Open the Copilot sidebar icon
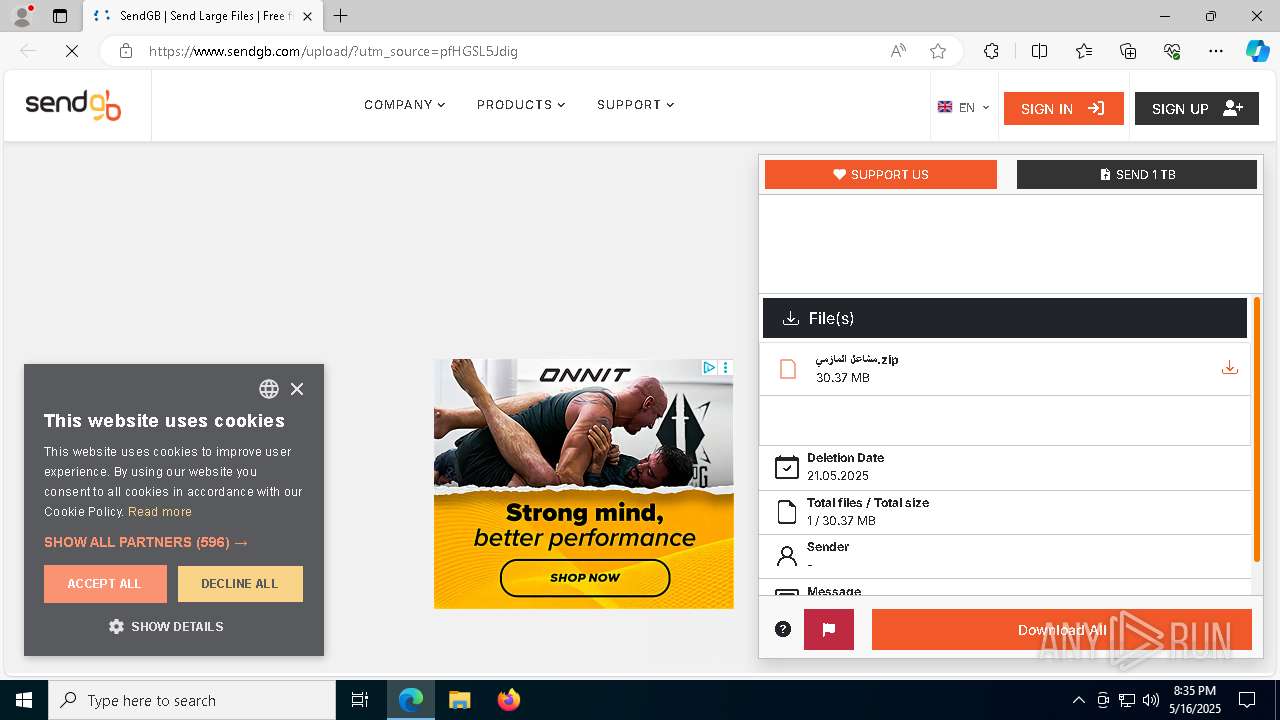The width and height of the screenshot is (1280, 720). 1257,51
